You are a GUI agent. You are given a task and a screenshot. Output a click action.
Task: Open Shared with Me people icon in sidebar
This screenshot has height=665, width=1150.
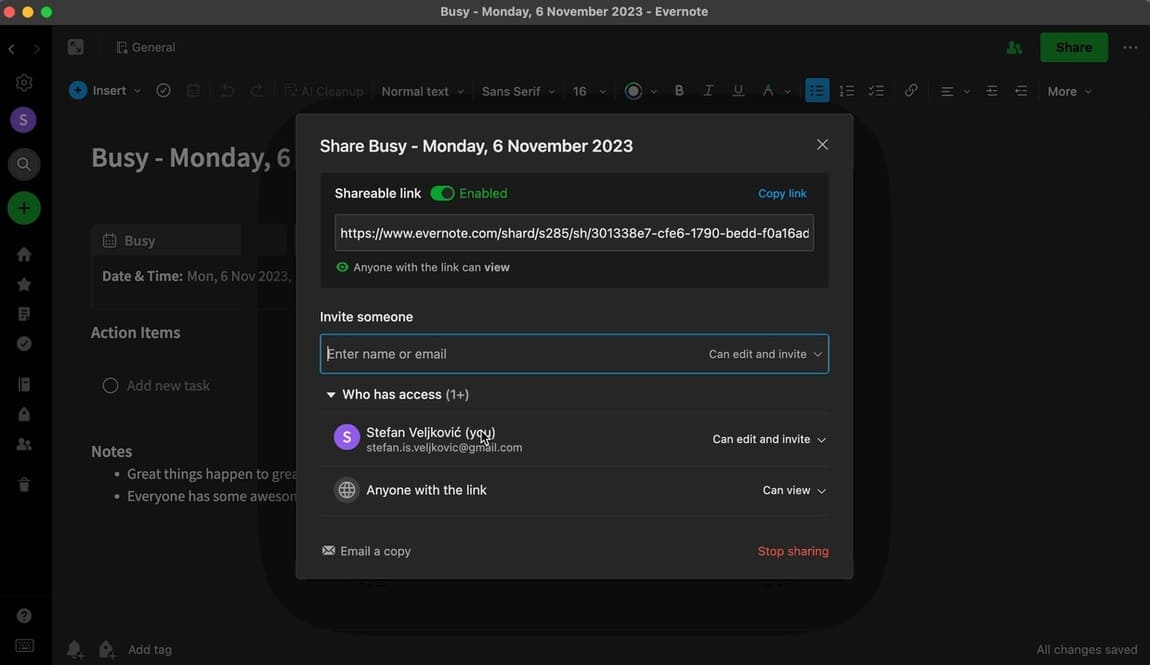[24, 444]
